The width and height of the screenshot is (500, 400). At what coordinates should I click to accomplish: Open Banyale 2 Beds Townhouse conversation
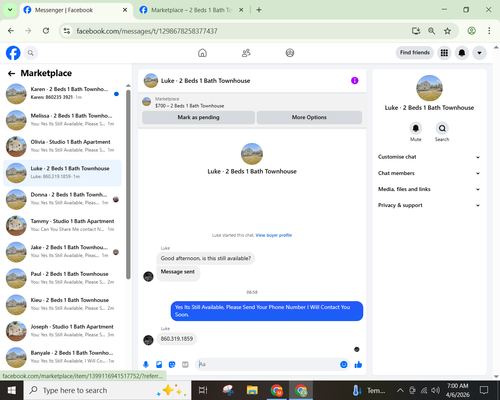pos(62,357)
